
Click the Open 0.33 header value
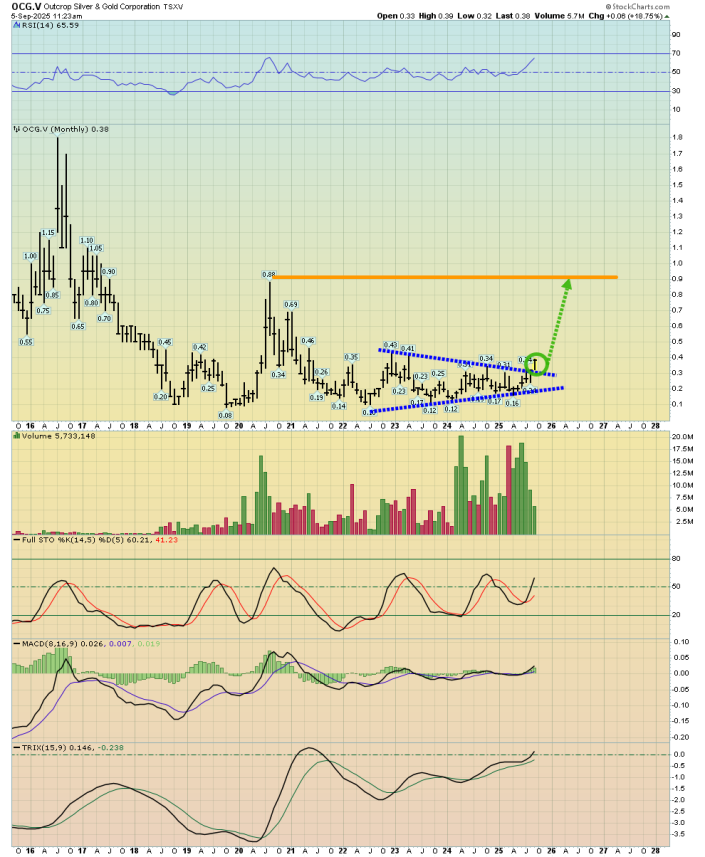396,16
